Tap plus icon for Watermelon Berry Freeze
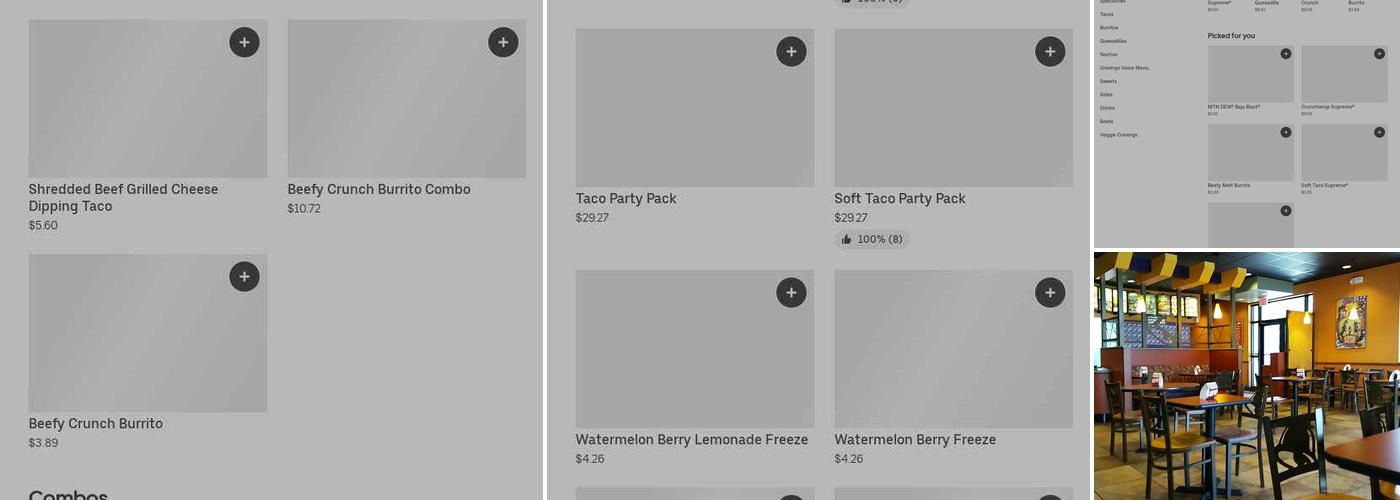 [x=1050, y=293]
